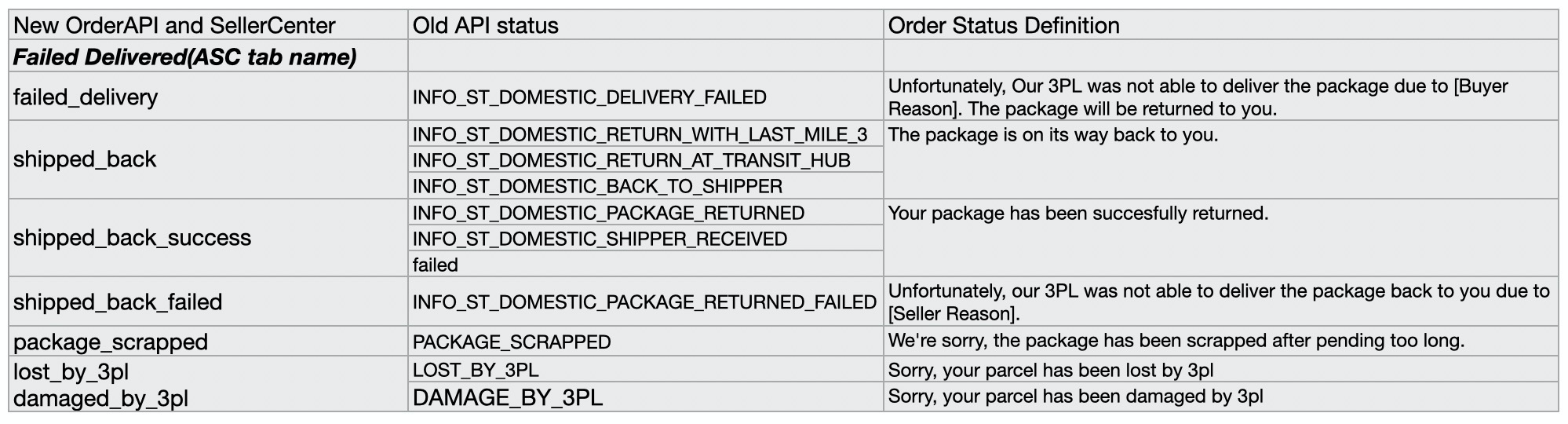Select the 'Order Status Definition' header cell
Image resolution: width=1568 pixels, height=424 pixels.
(x=1220, y=25)
